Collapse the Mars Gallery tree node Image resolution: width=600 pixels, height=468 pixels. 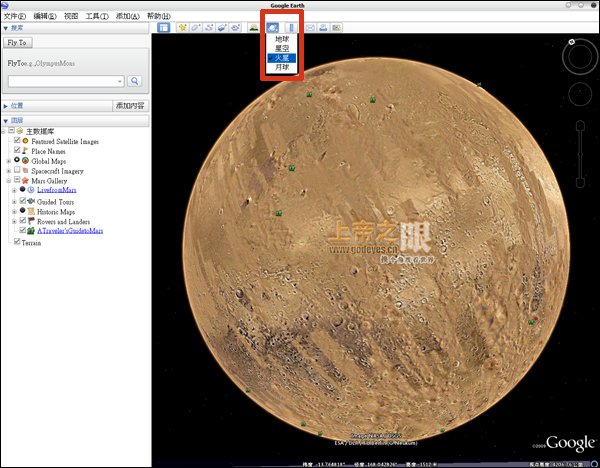pyautogui.click(x=9, y=181)
